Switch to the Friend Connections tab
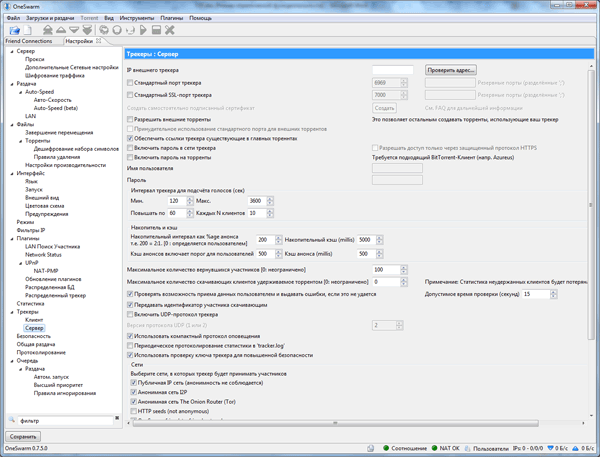600x457 pixels. [29, 41]
